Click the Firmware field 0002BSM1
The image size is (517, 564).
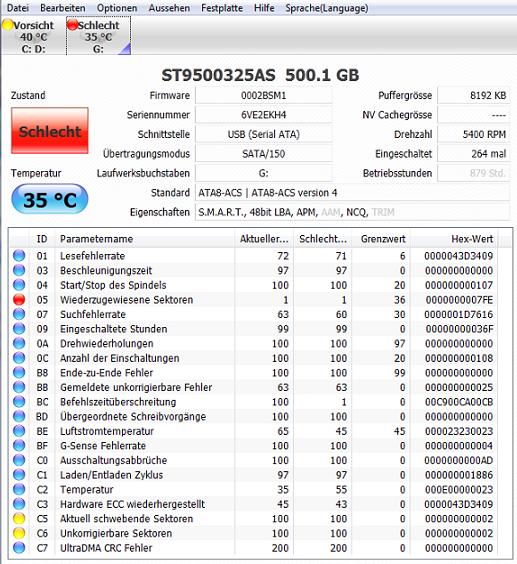click(263, 95)
